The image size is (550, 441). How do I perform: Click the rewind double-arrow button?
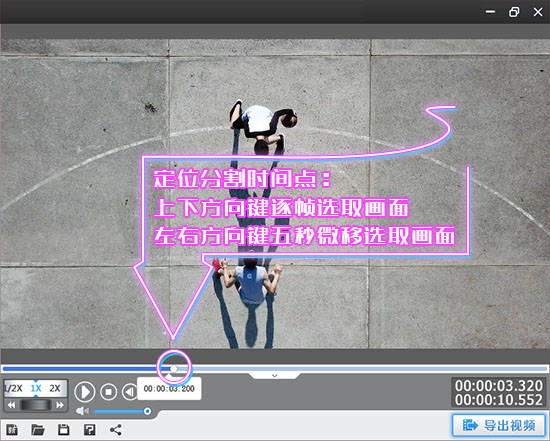[x=12, y=405]
